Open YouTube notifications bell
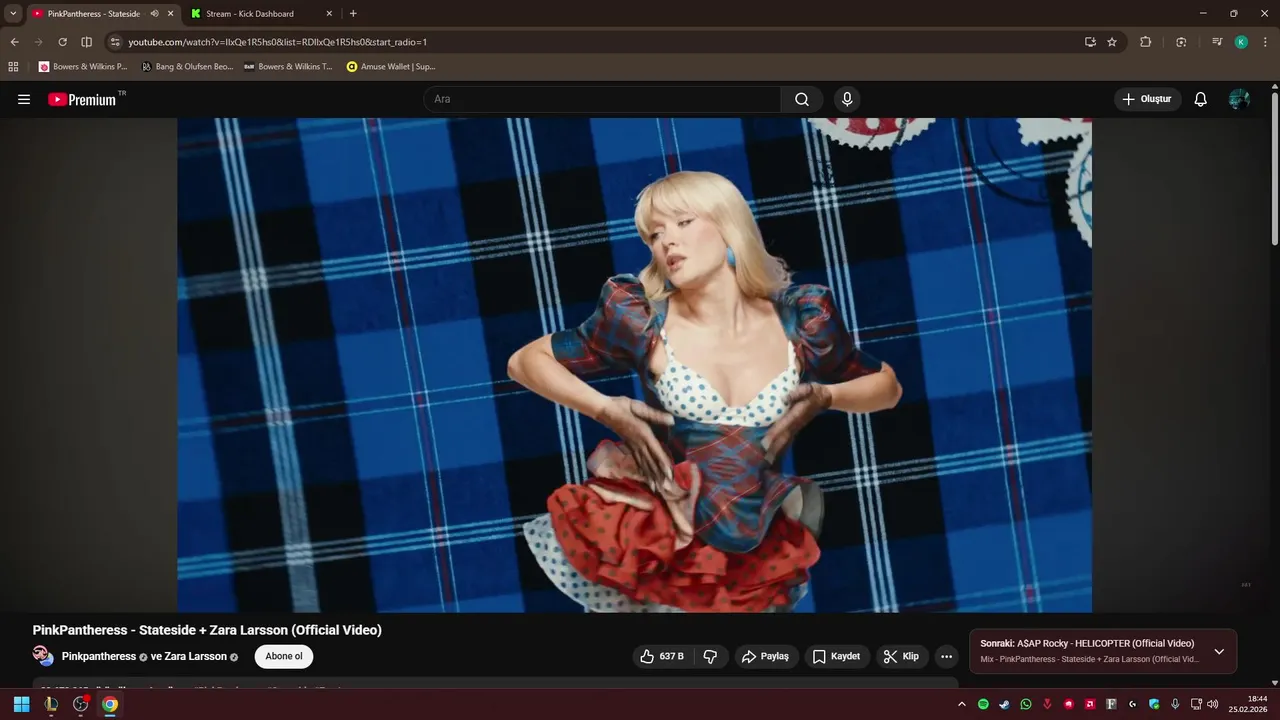 (x=1201, y=99)
